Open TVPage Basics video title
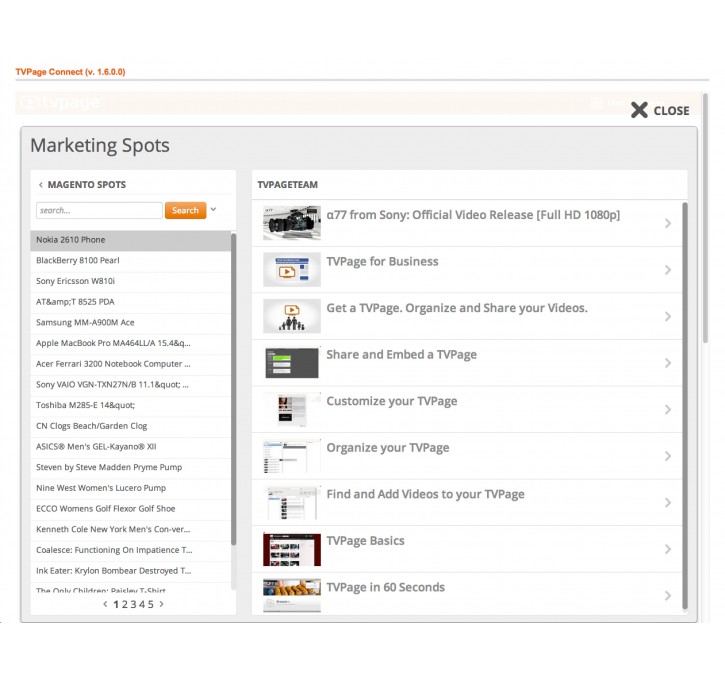Image resolution: width=725 pixels, height=680 pixels. [x=365, y=541]
